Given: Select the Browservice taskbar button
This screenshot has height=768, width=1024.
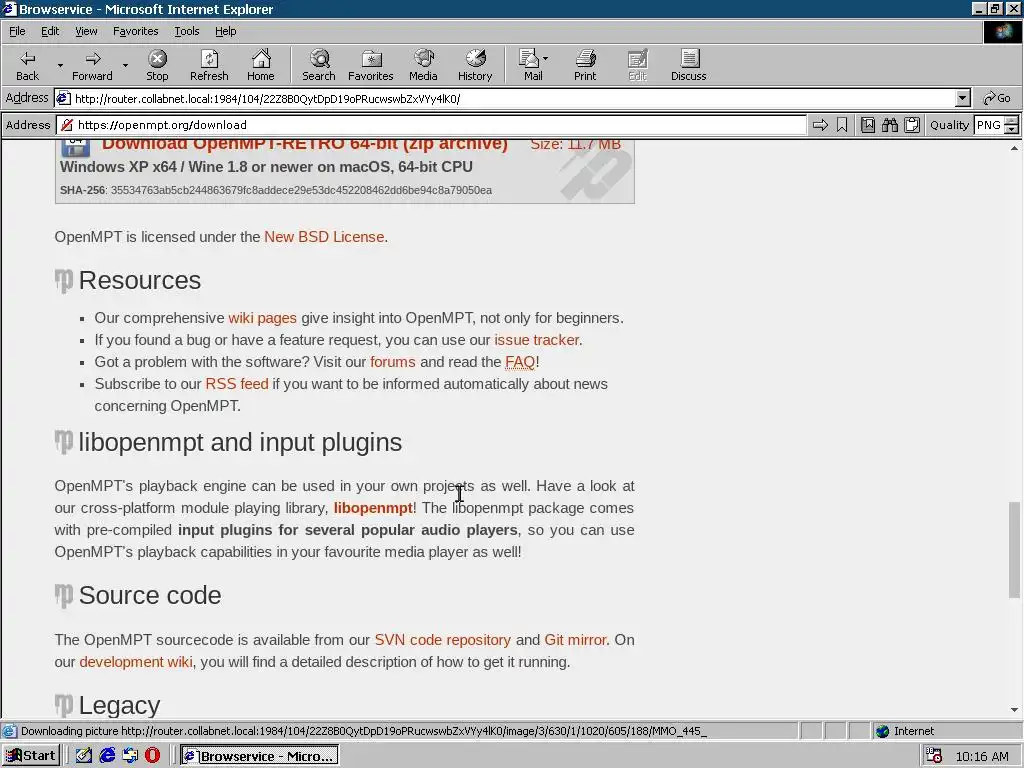Looking at the screenshot, I should 259,756.
